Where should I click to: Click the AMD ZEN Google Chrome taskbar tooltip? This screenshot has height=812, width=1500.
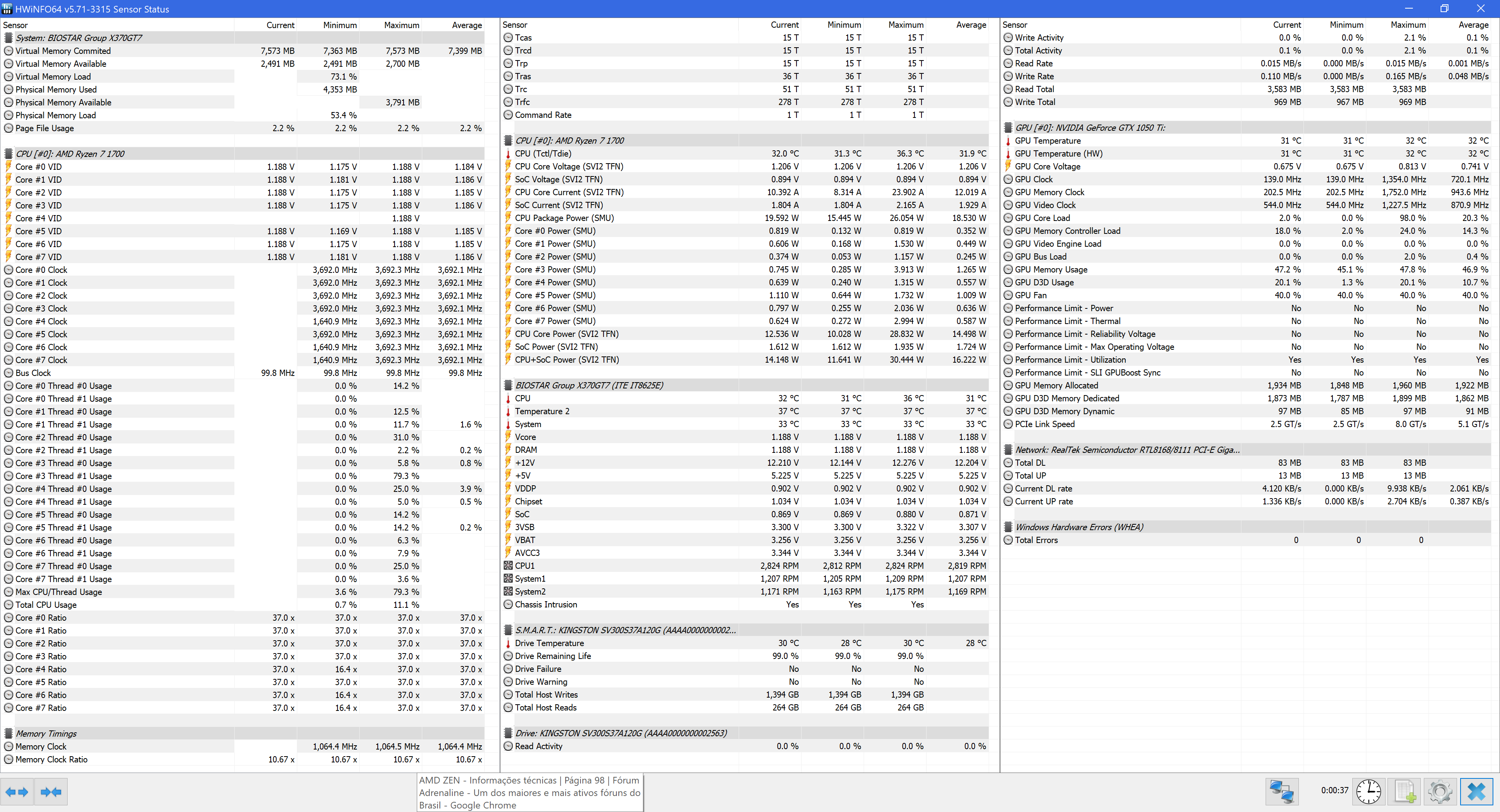pyautogui.click(x=530, y=793)
